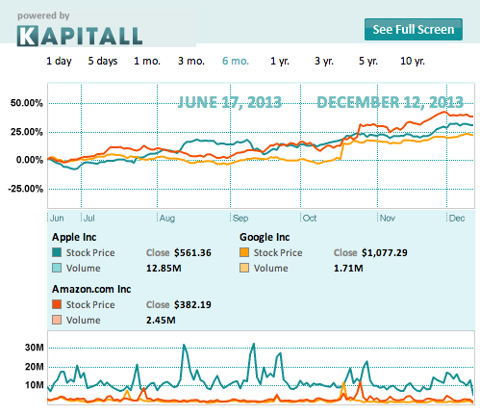Click the Sep label on time axis

pos(240,218)
